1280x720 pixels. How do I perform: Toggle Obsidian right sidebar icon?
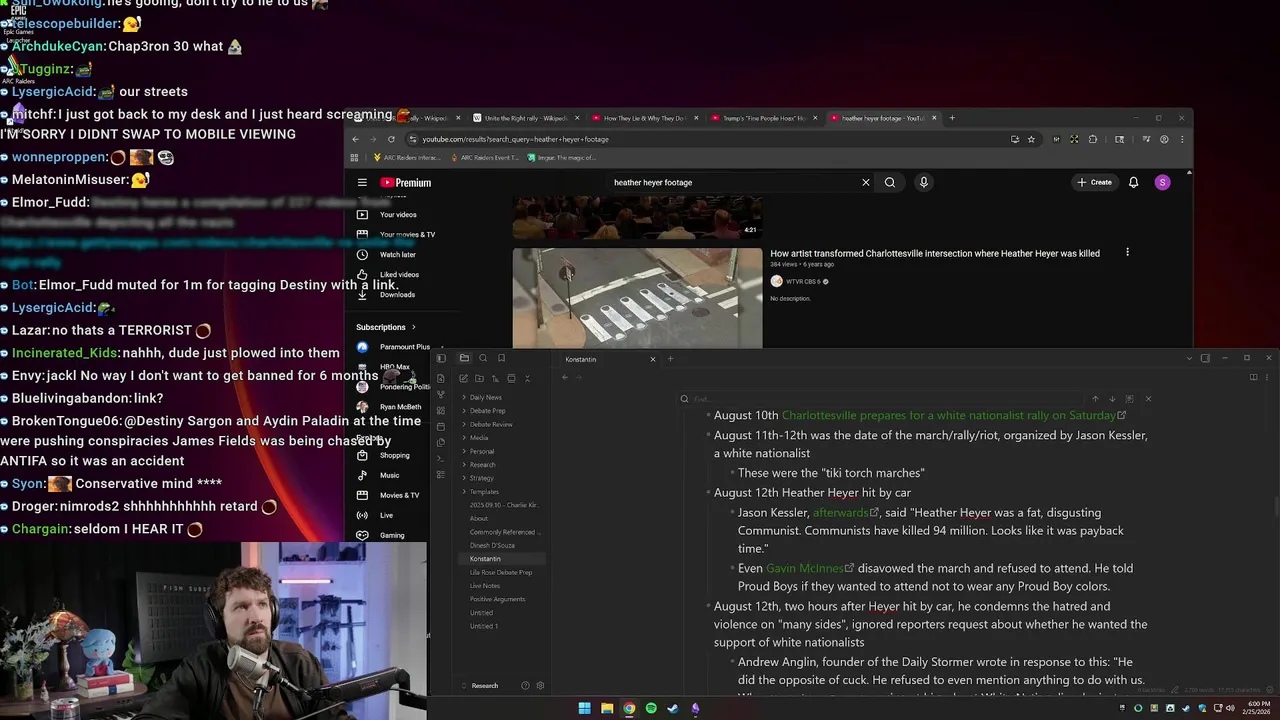(1205, 358)
